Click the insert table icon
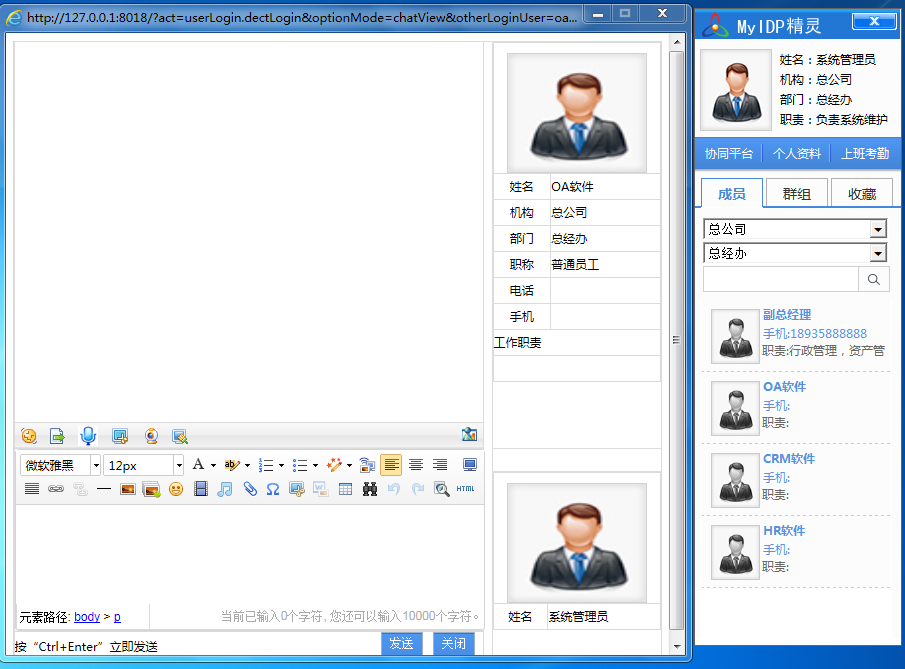Image resolution: width=905 pixels, height=669 pixels. click(345, 489)
